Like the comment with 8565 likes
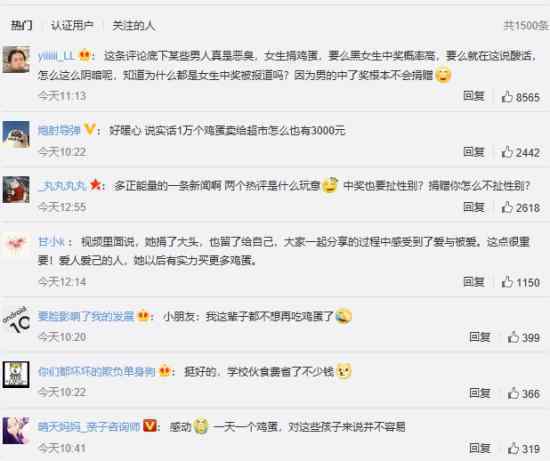The width and height of the screenshot is (550, 461). click(507, 96)
